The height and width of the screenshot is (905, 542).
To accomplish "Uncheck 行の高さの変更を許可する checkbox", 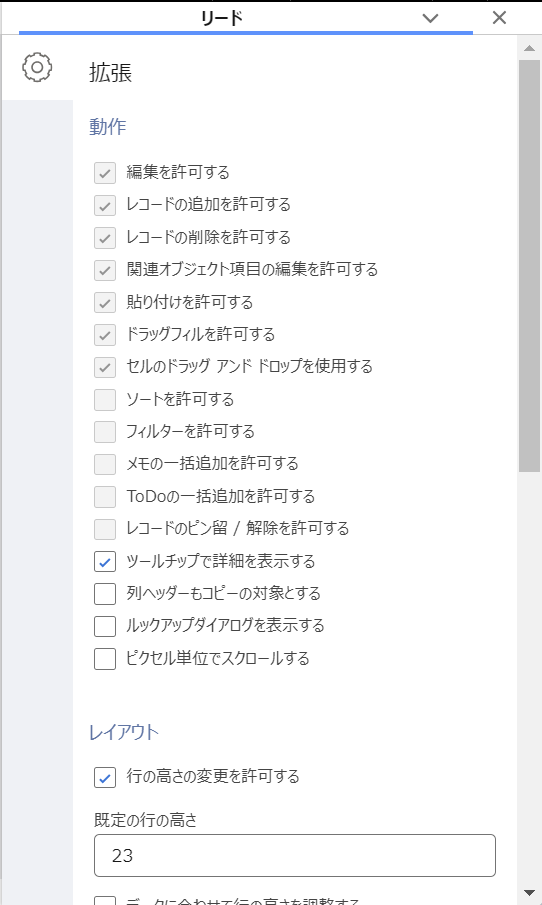I will 105,777.
